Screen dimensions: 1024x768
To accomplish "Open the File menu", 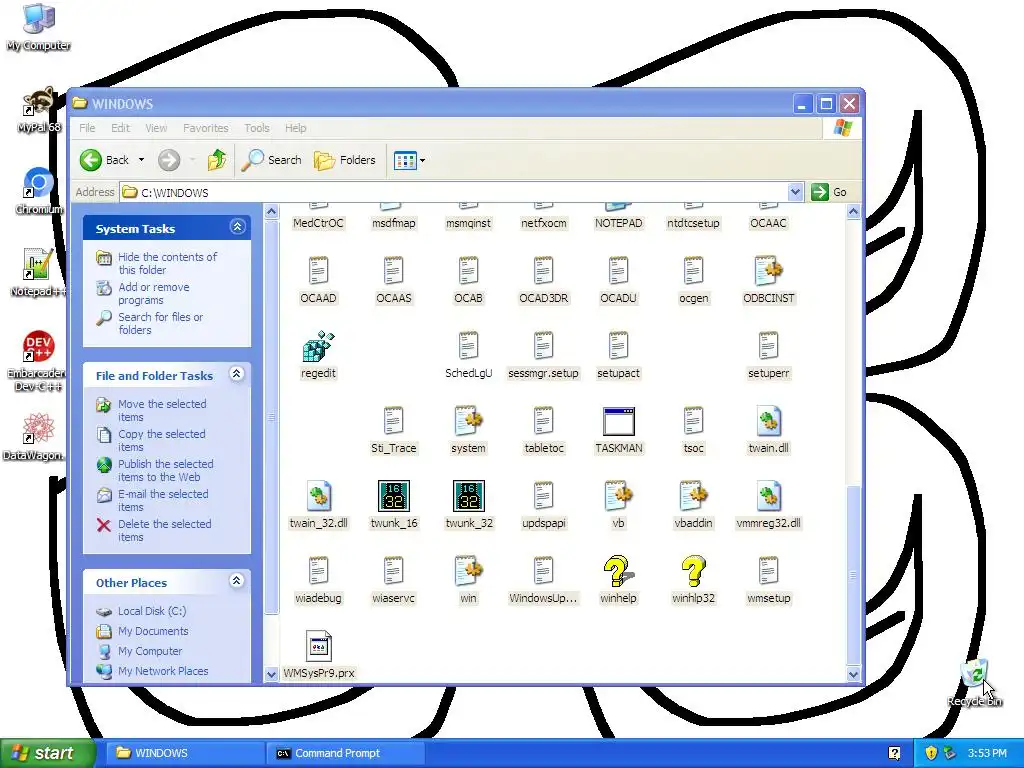I will 87,128.
